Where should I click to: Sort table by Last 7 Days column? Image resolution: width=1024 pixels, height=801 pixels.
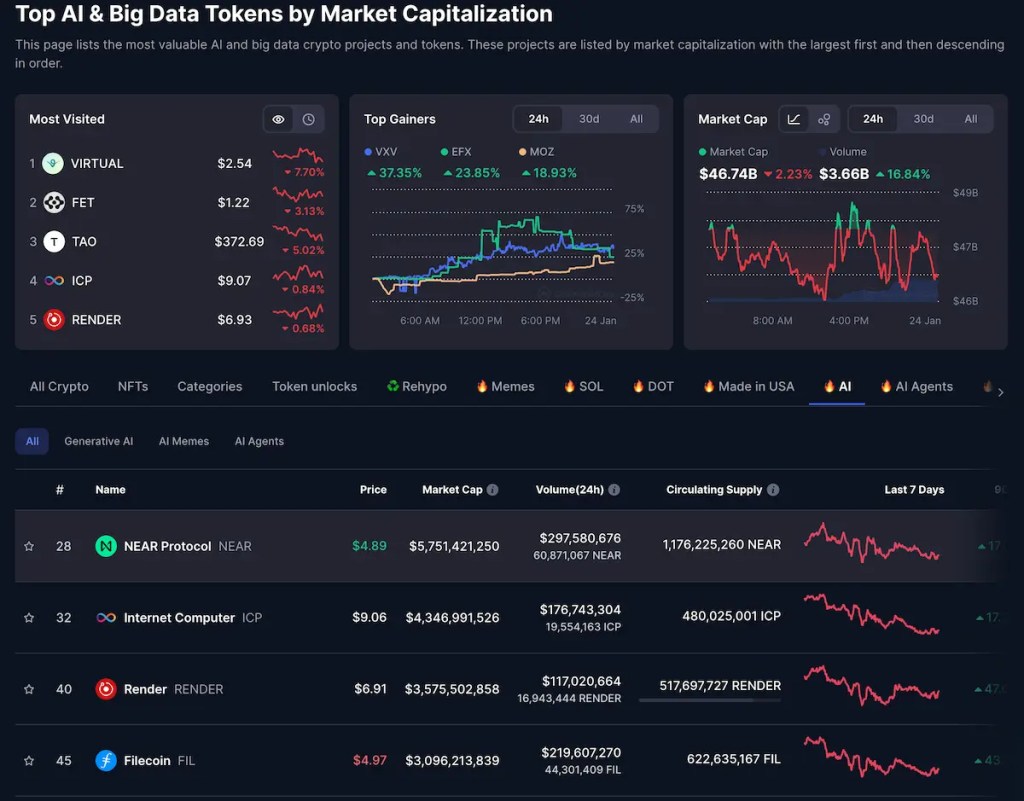click(914, 490)
